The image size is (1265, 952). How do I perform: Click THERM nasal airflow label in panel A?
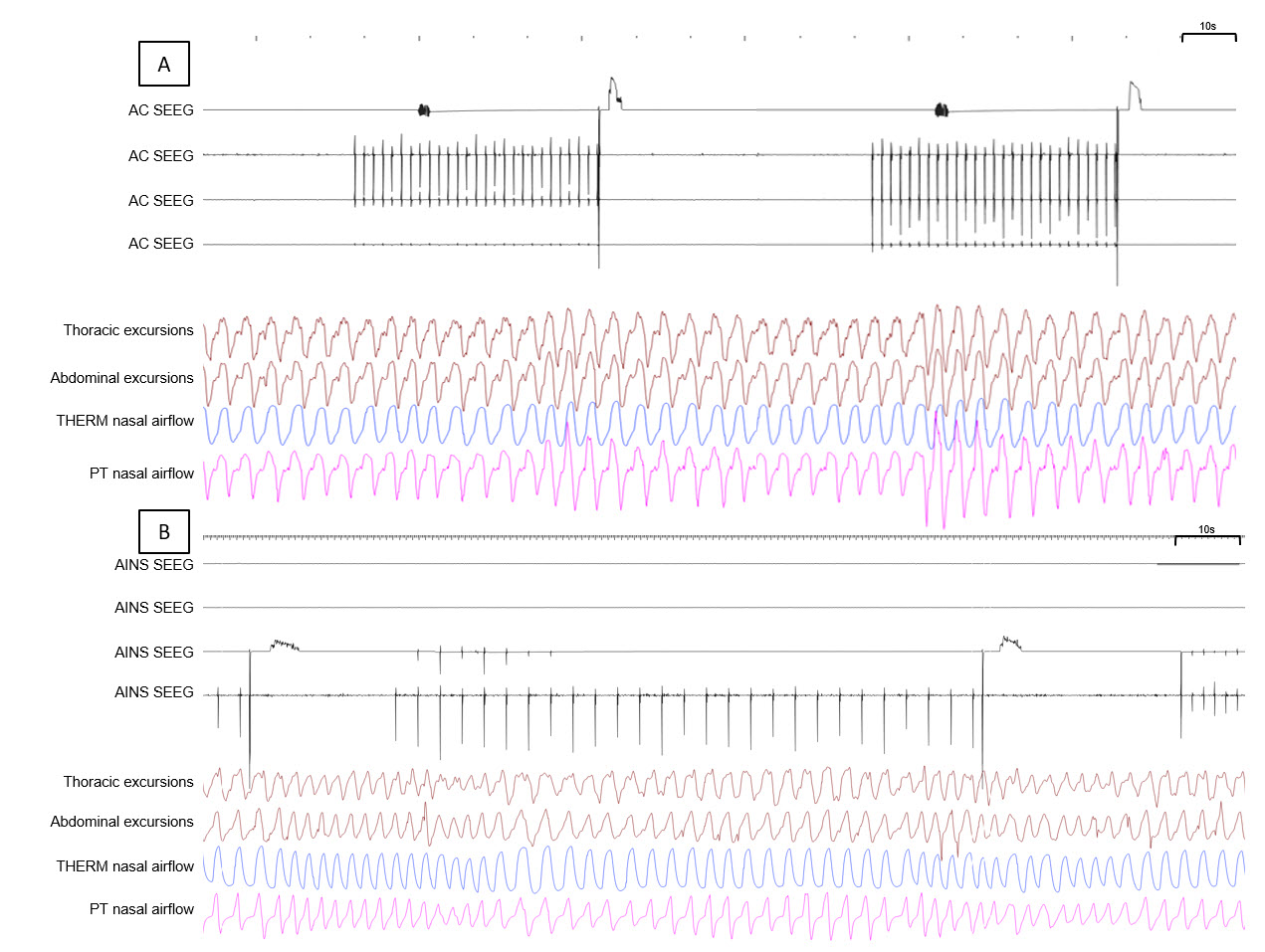click(124, 421)
